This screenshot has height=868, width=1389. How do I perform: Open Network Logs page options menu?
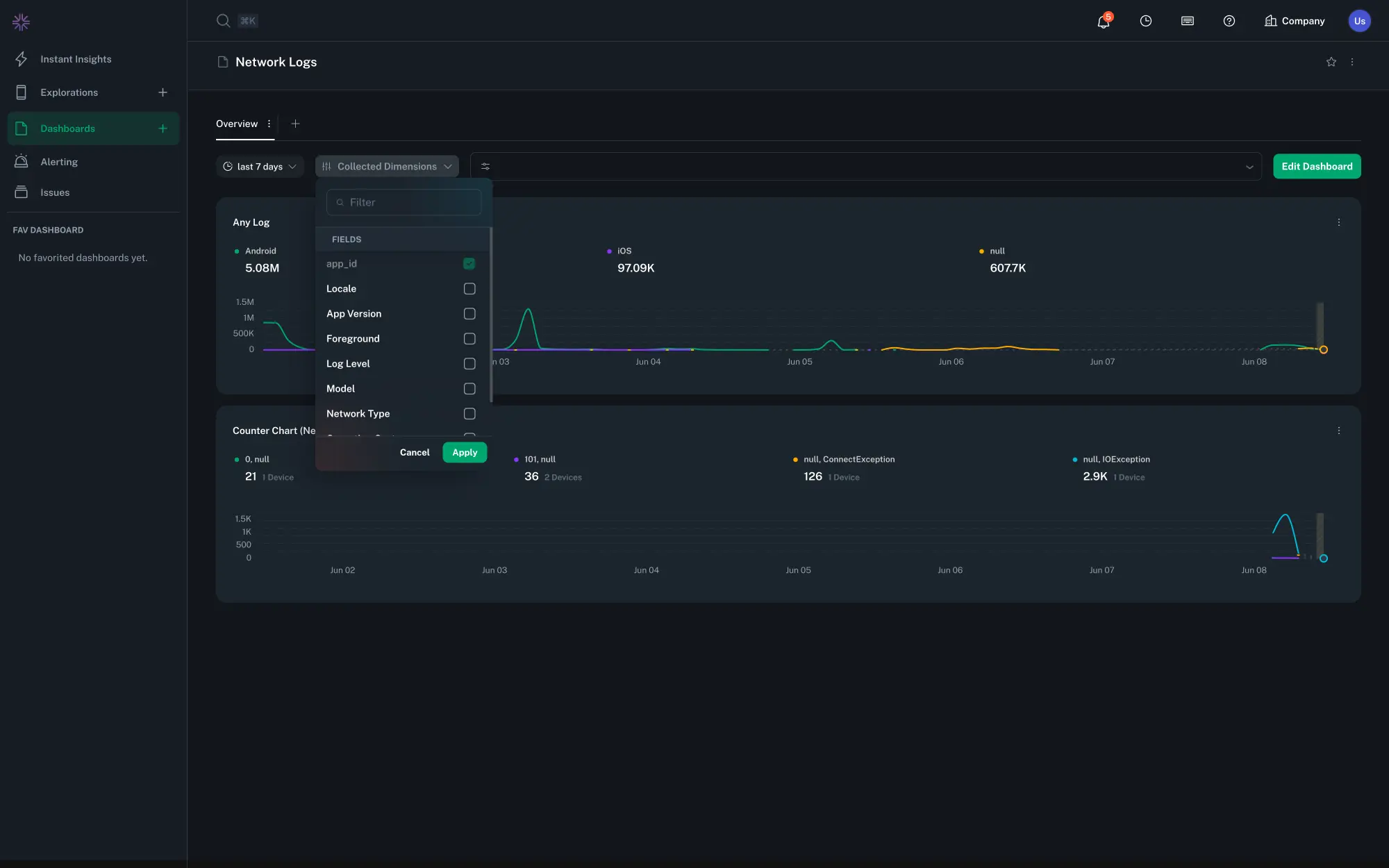[x=1352, y=62]
